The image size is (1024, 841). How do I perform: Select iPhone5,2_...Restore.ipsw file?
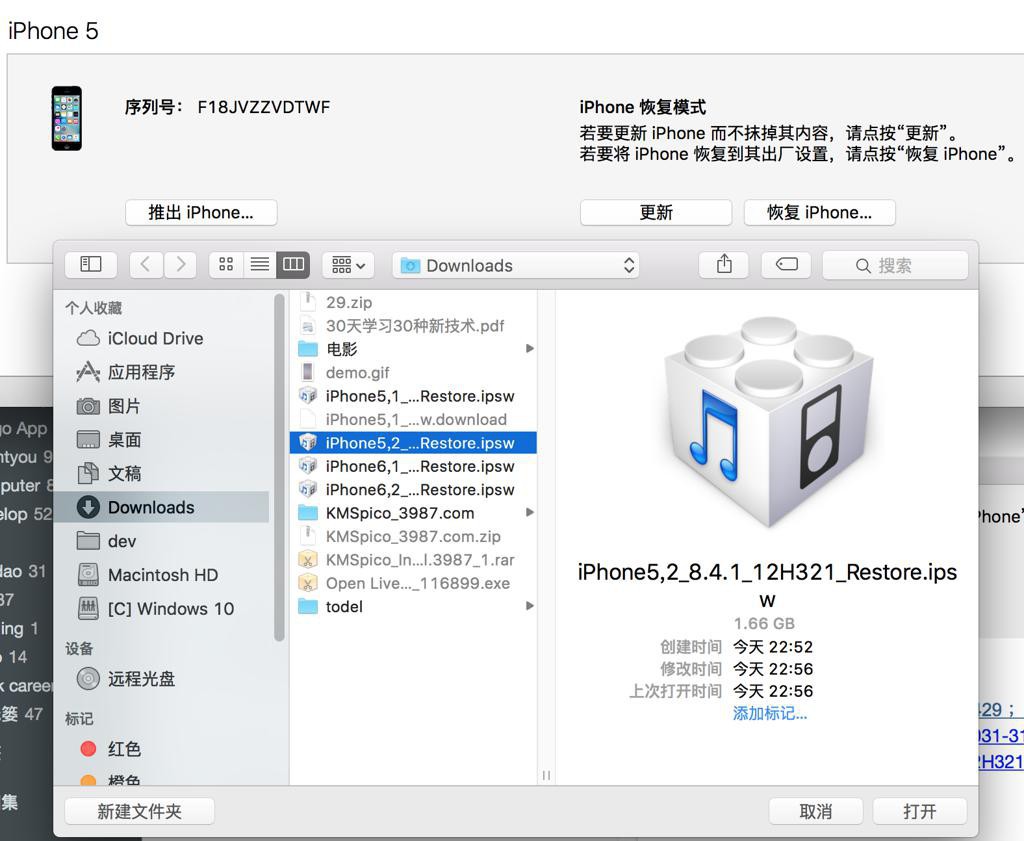[413, 443]
